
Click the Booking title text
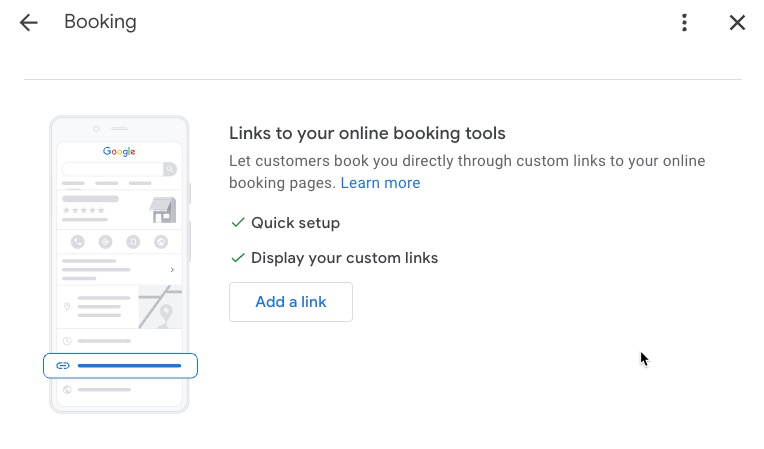100,22
